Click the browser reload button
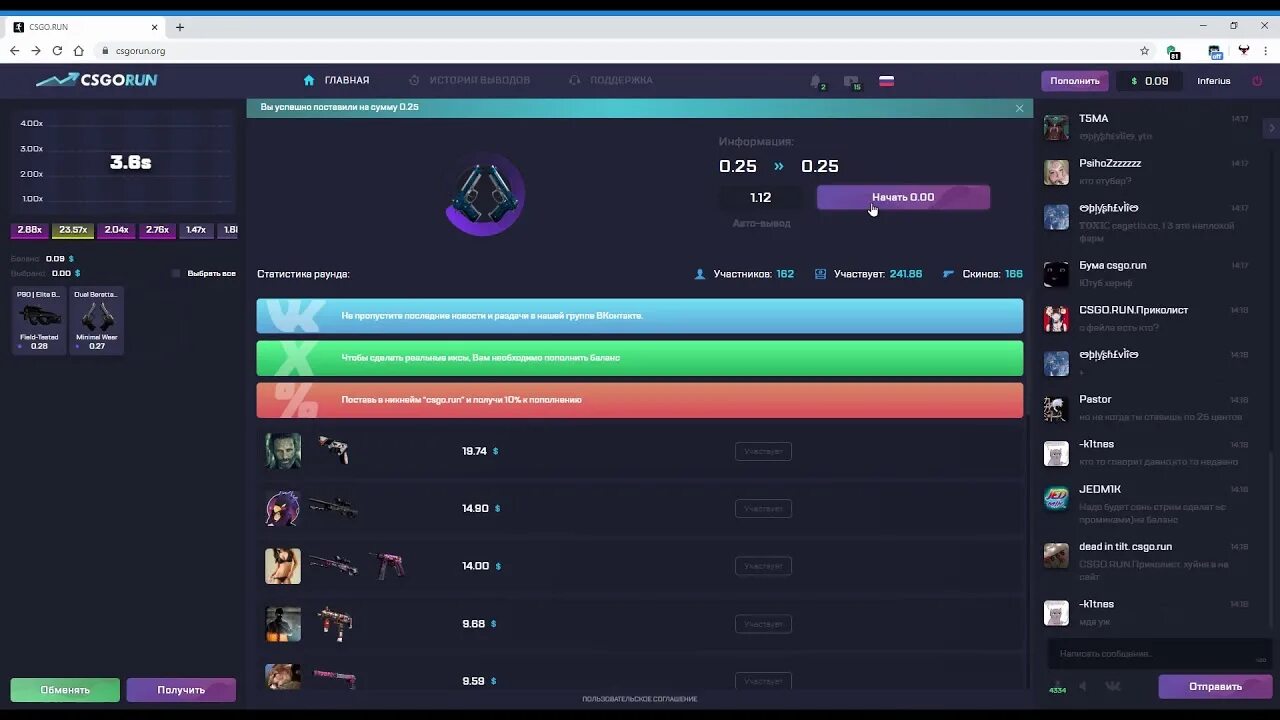This screenshot has height=720, width=1280. point(57,51)
